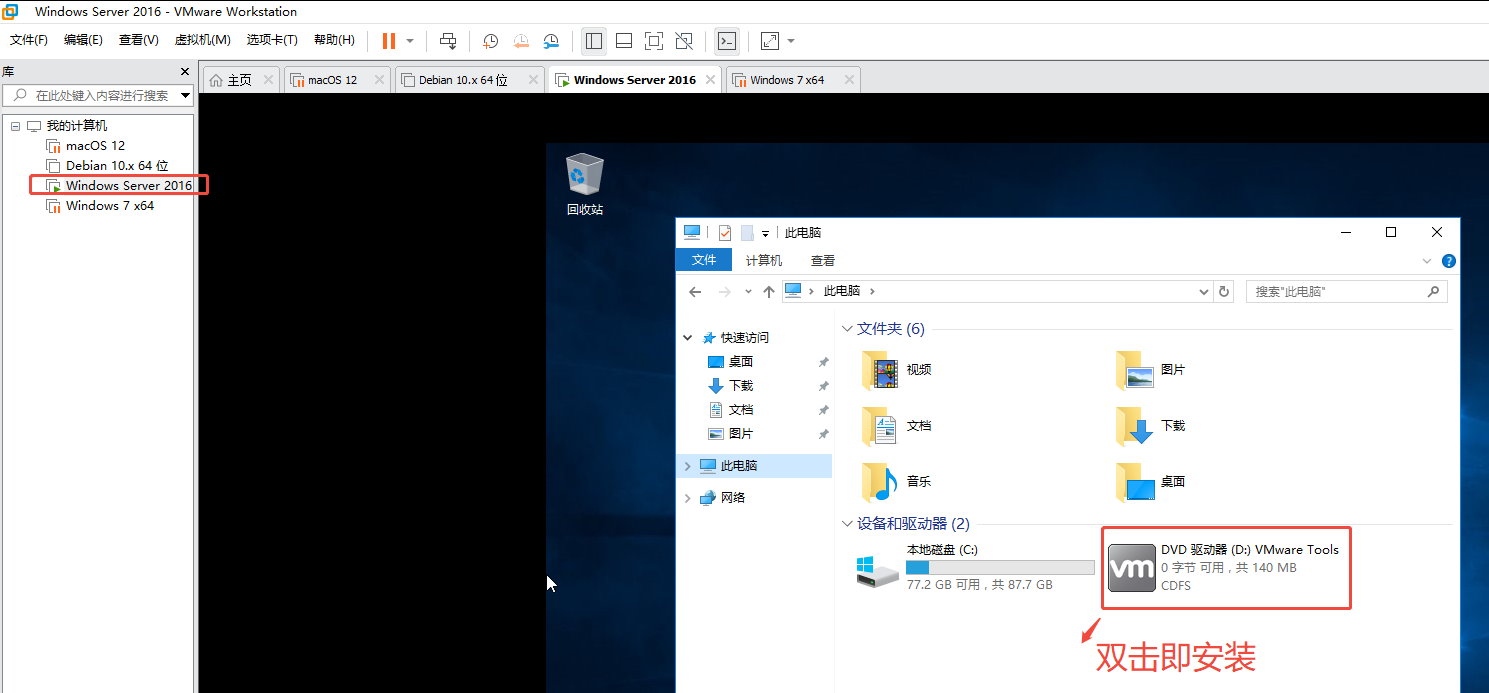
Task: Open the snapshot manager
Action: pyautogui.click(x=551, y=41)
